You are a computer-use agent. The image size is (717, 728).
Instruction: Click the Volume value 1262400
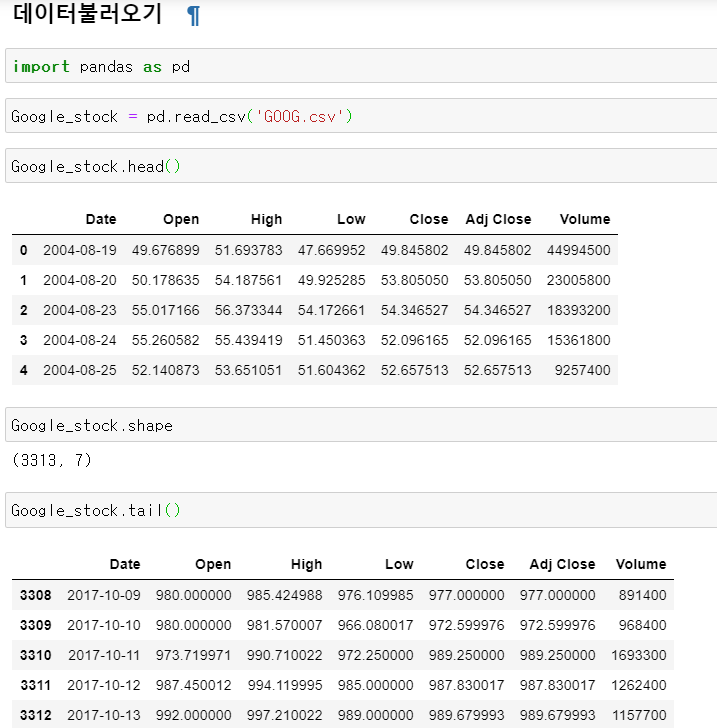coord(639,685)
